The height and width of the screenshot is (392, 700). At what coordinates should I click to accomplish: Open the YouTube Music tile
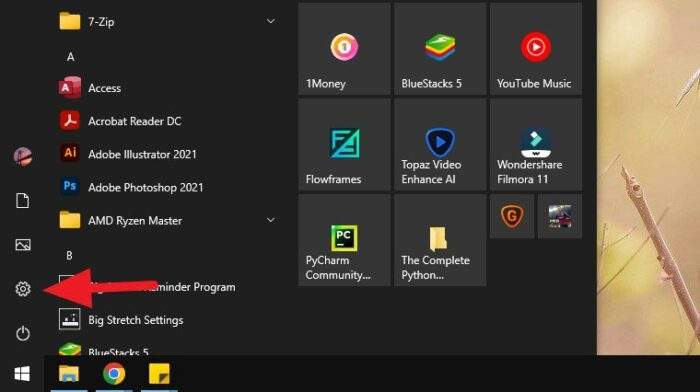pyautogui.click(x=536, y=50)
